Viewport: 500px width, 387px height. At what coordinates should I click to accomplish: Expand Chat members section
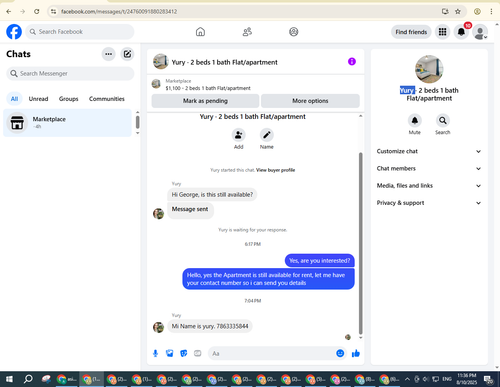click(x=429, y=169)
